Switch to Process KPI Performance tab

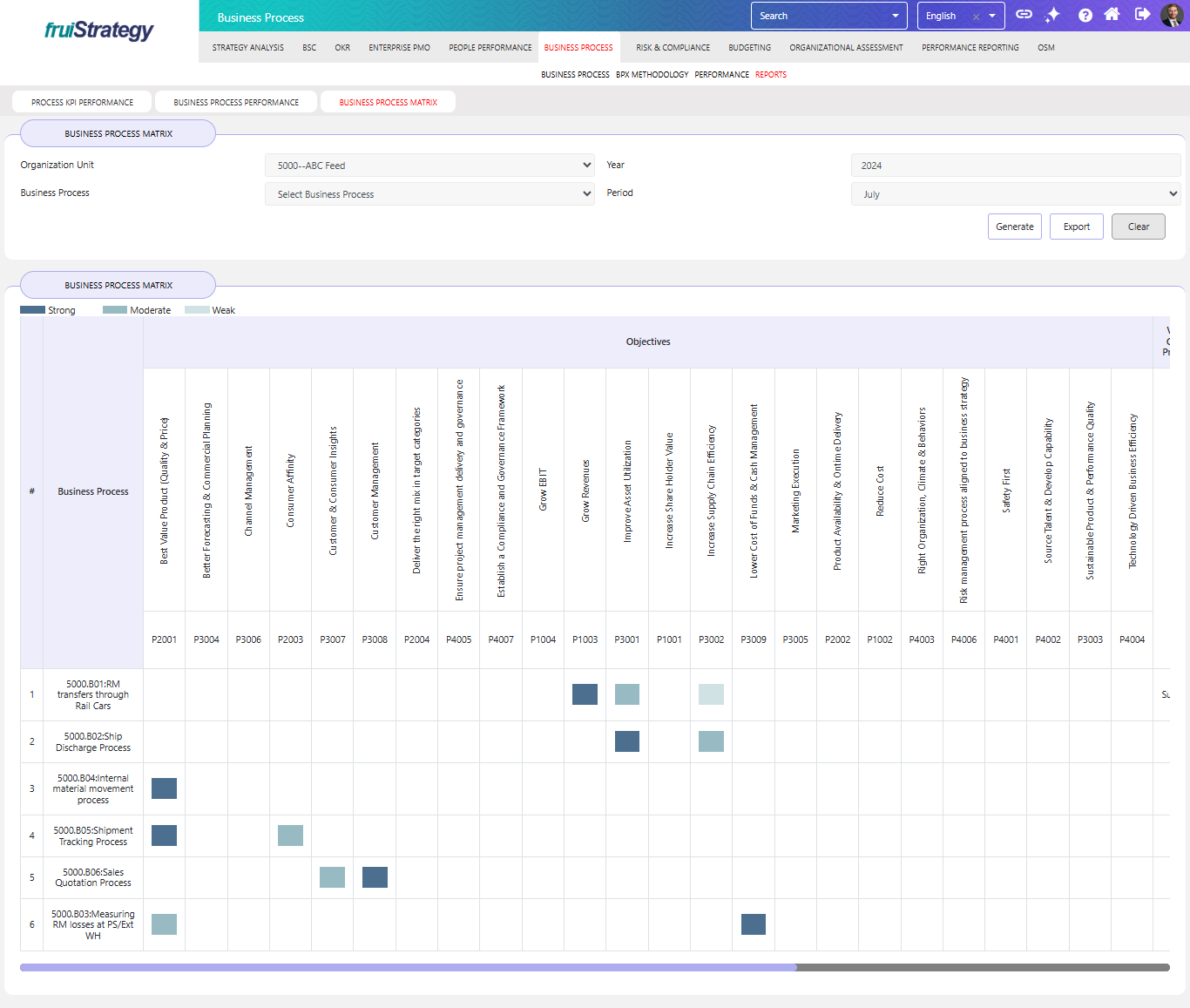[82, 103]
